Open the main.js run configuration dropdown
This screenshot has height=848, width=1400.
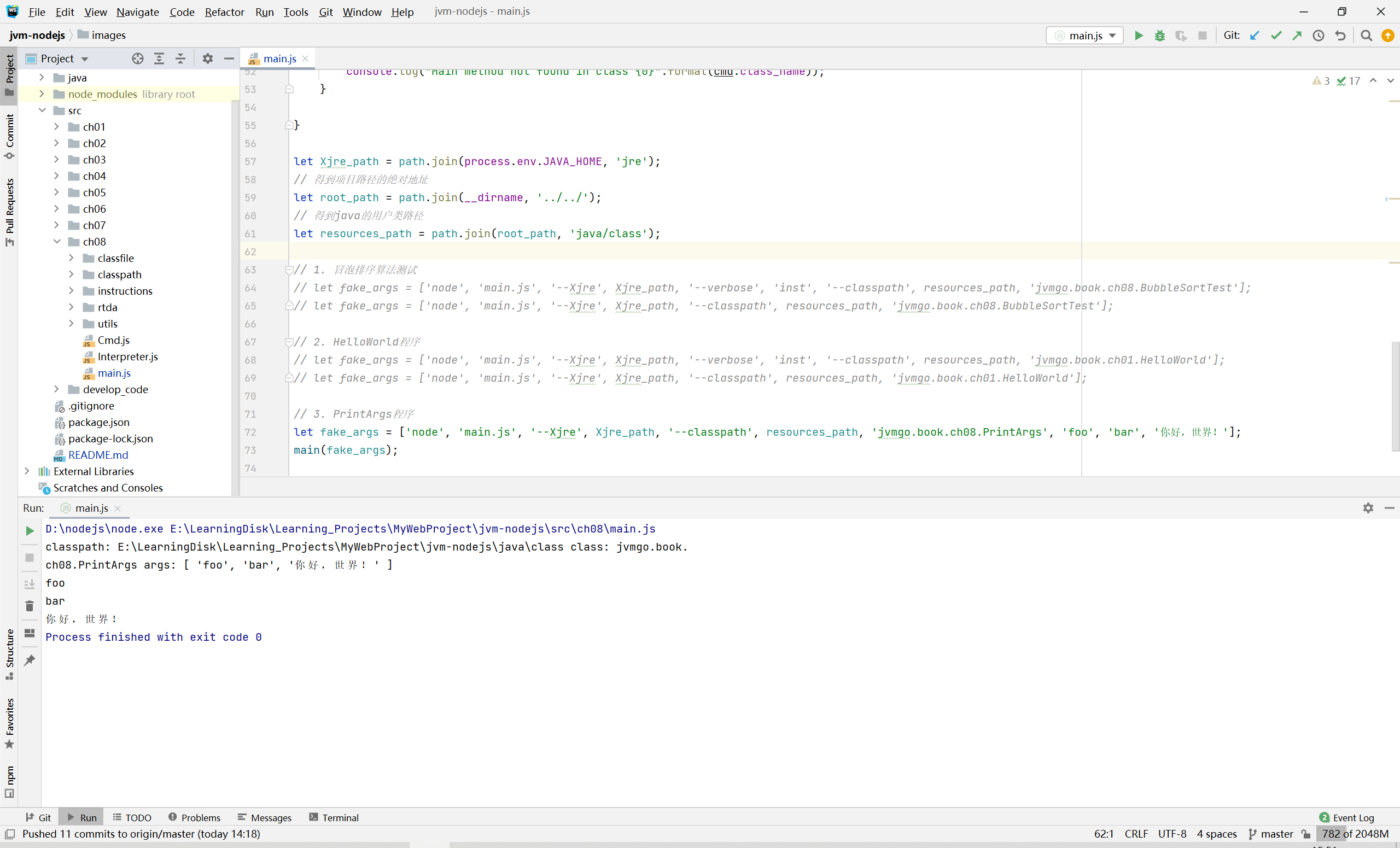coord(1084,35)
